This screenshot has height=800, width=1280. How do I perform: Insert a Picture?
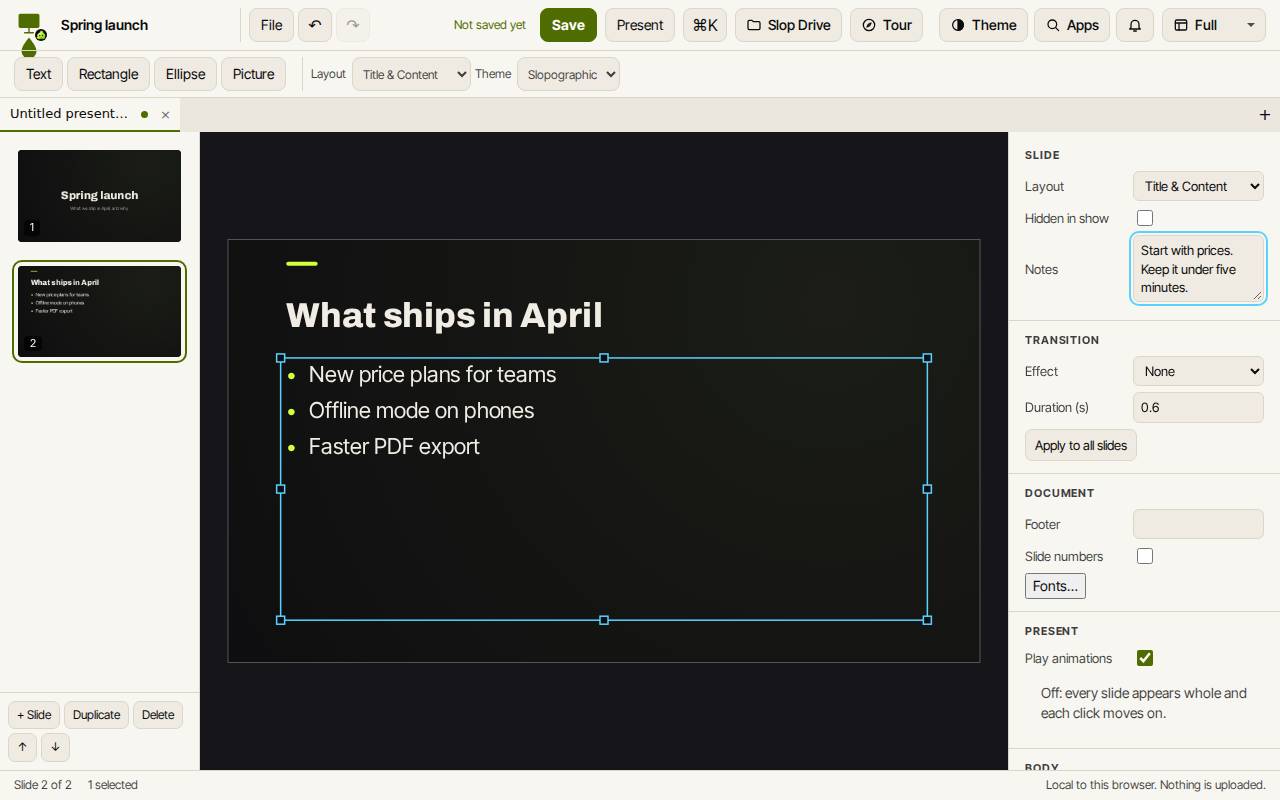point(253,74)
